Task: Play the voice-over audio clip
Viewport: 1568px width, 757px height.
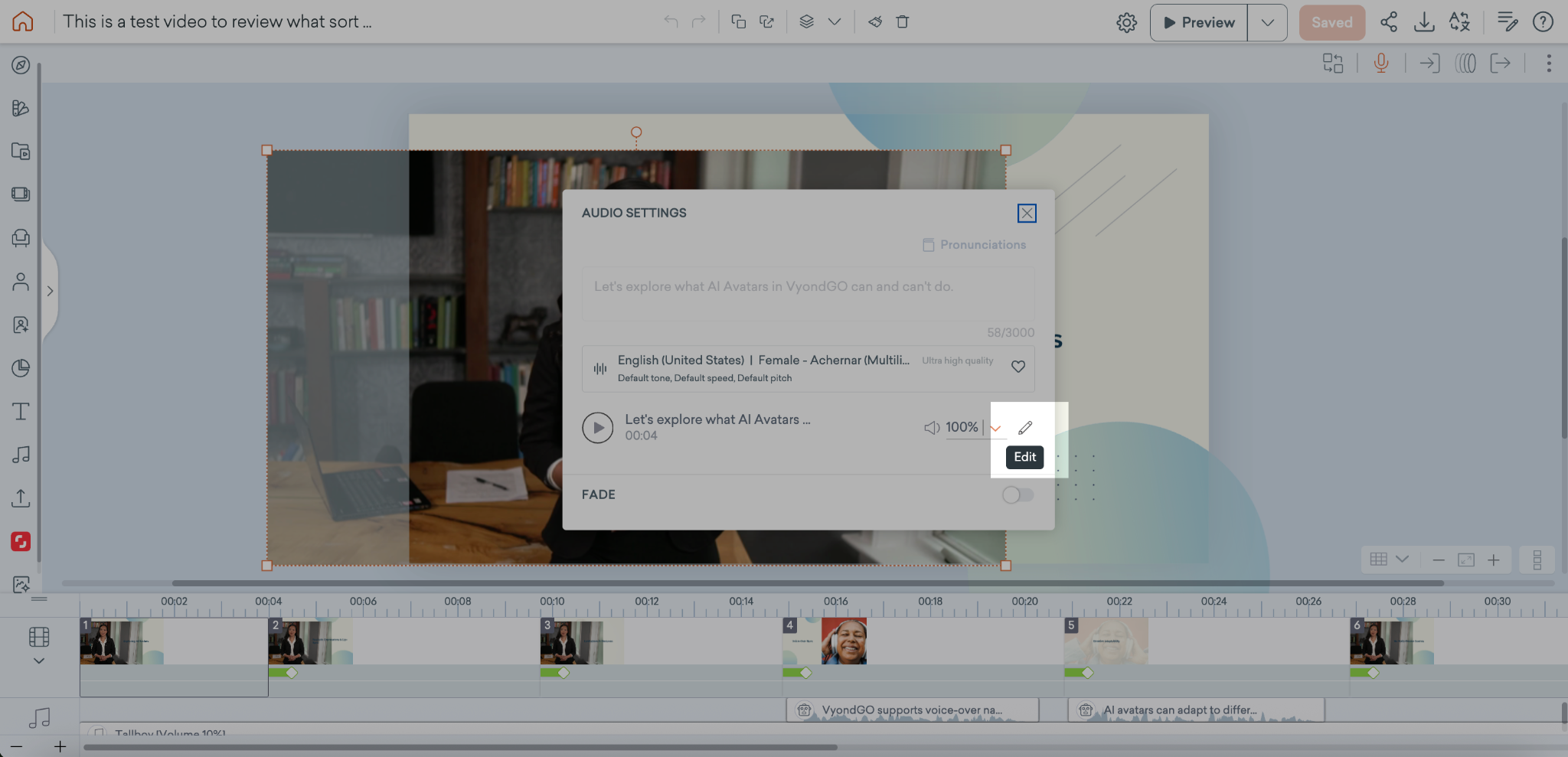Action: click(597, 428)
